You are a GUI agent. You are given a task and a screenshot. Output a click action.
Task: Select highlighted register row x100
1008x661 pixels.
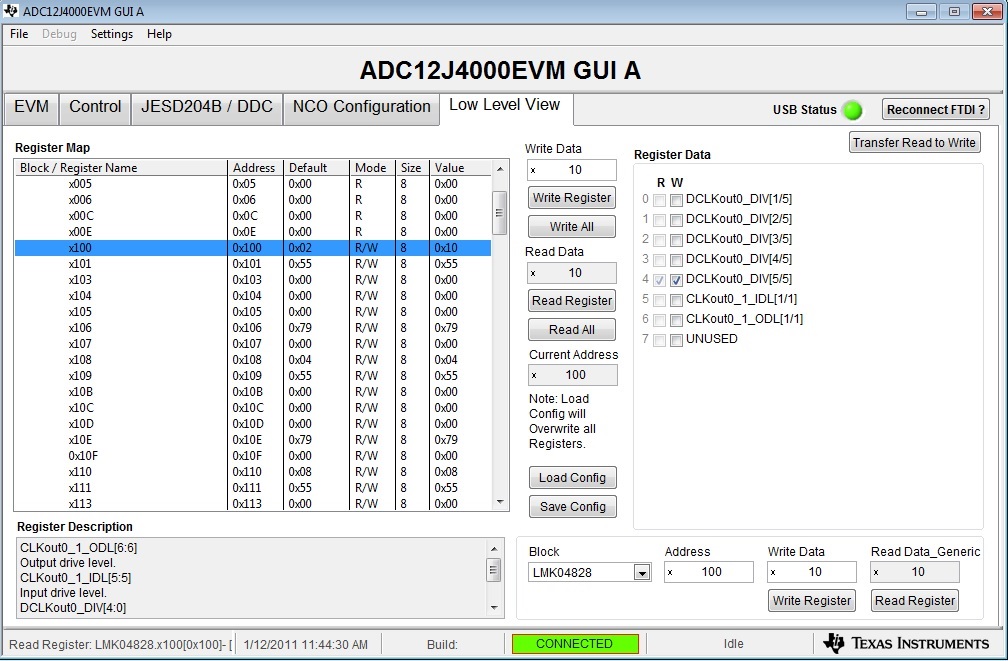tap(253, 248)
